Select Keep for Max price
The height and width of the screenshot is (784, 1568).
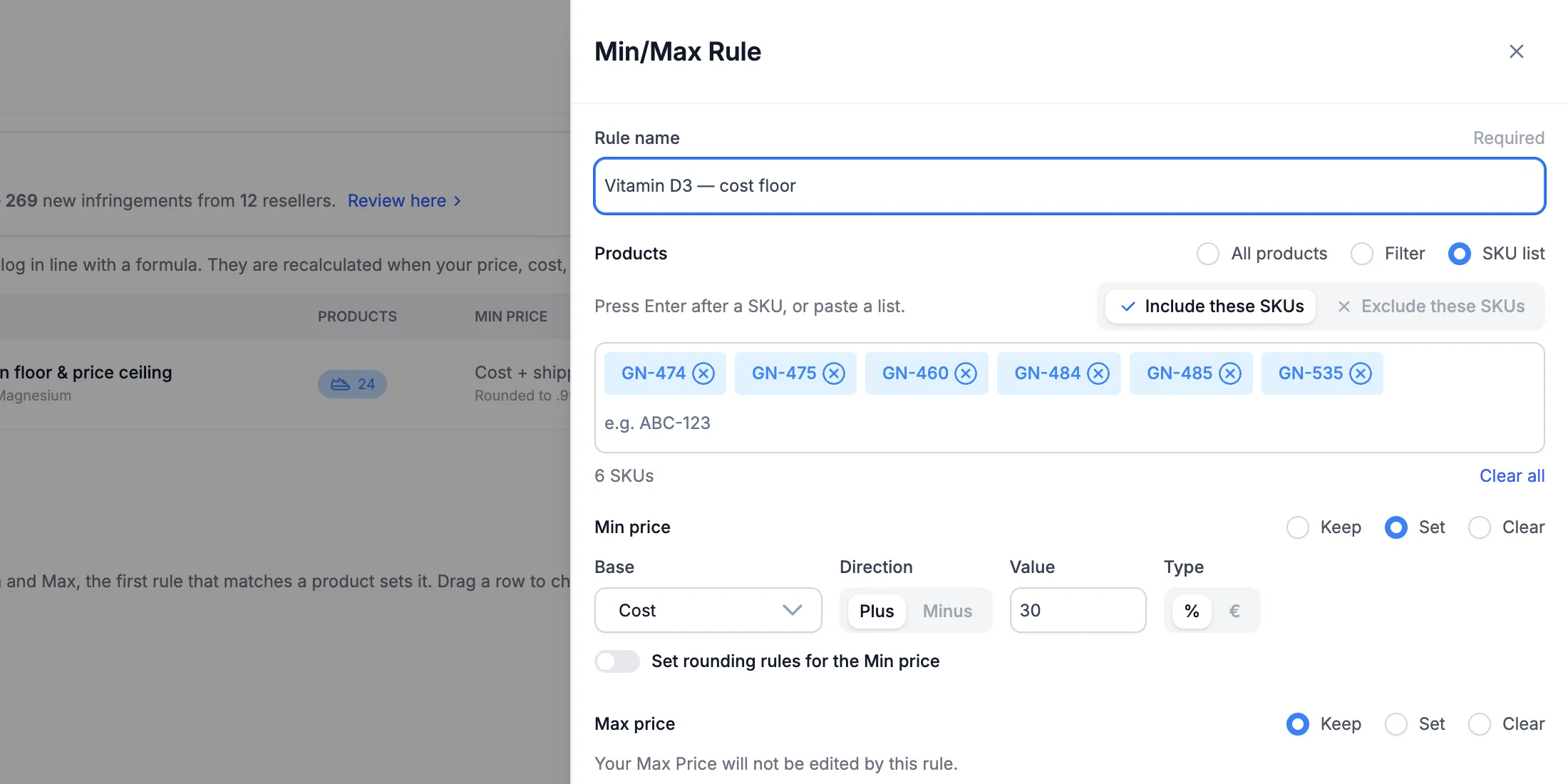[x=1298, y=724]
